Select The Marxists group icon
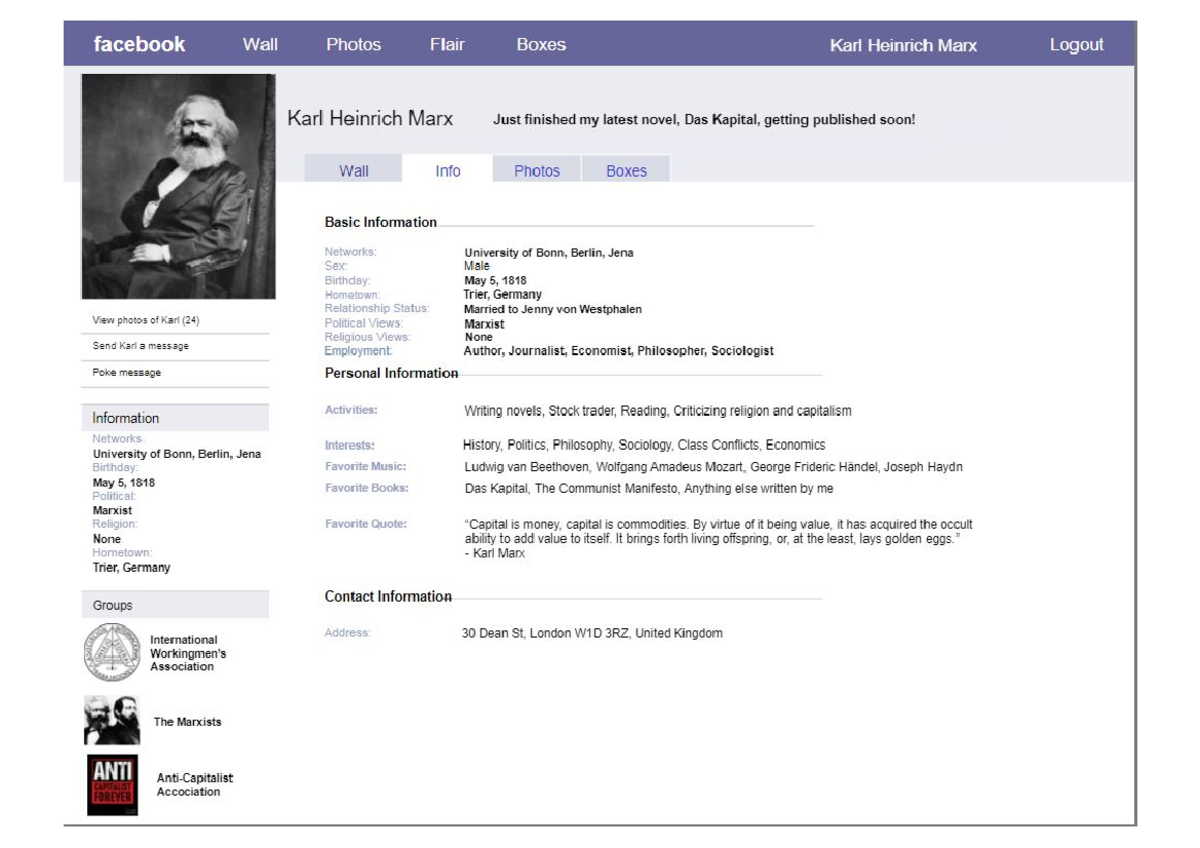1200x848 pixels. [x=112, y=720]
